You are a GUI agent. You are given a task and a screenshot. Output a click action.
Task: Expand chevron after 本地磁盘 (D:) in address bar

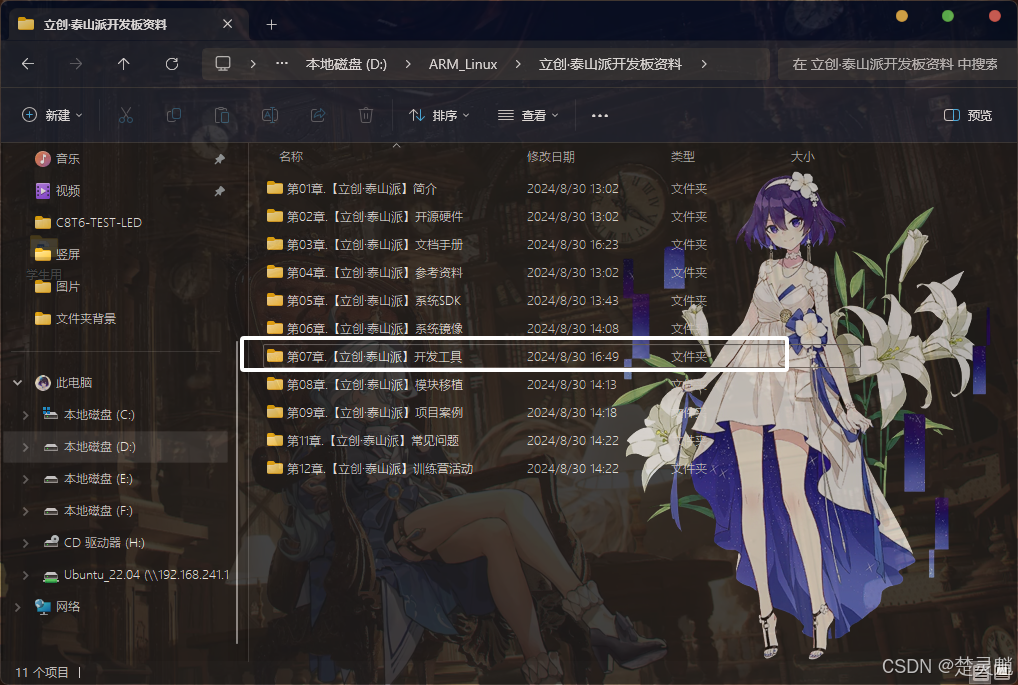pos(408,64)
